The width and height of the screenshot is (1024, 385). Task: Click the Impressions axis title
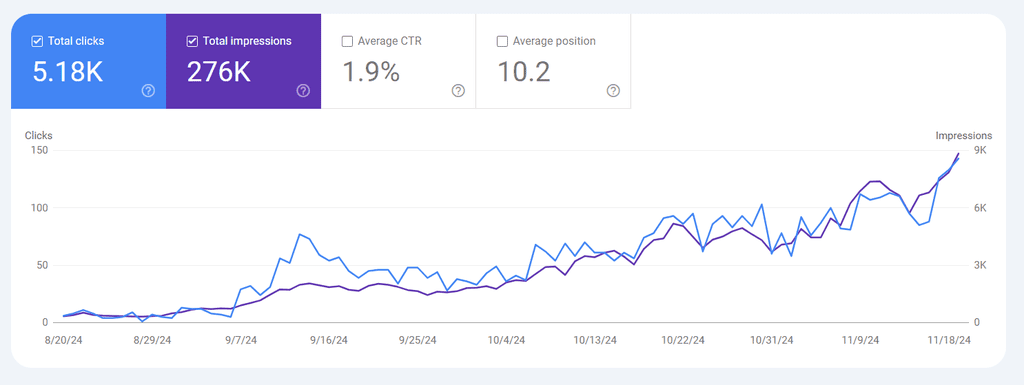tap(963, 136)
